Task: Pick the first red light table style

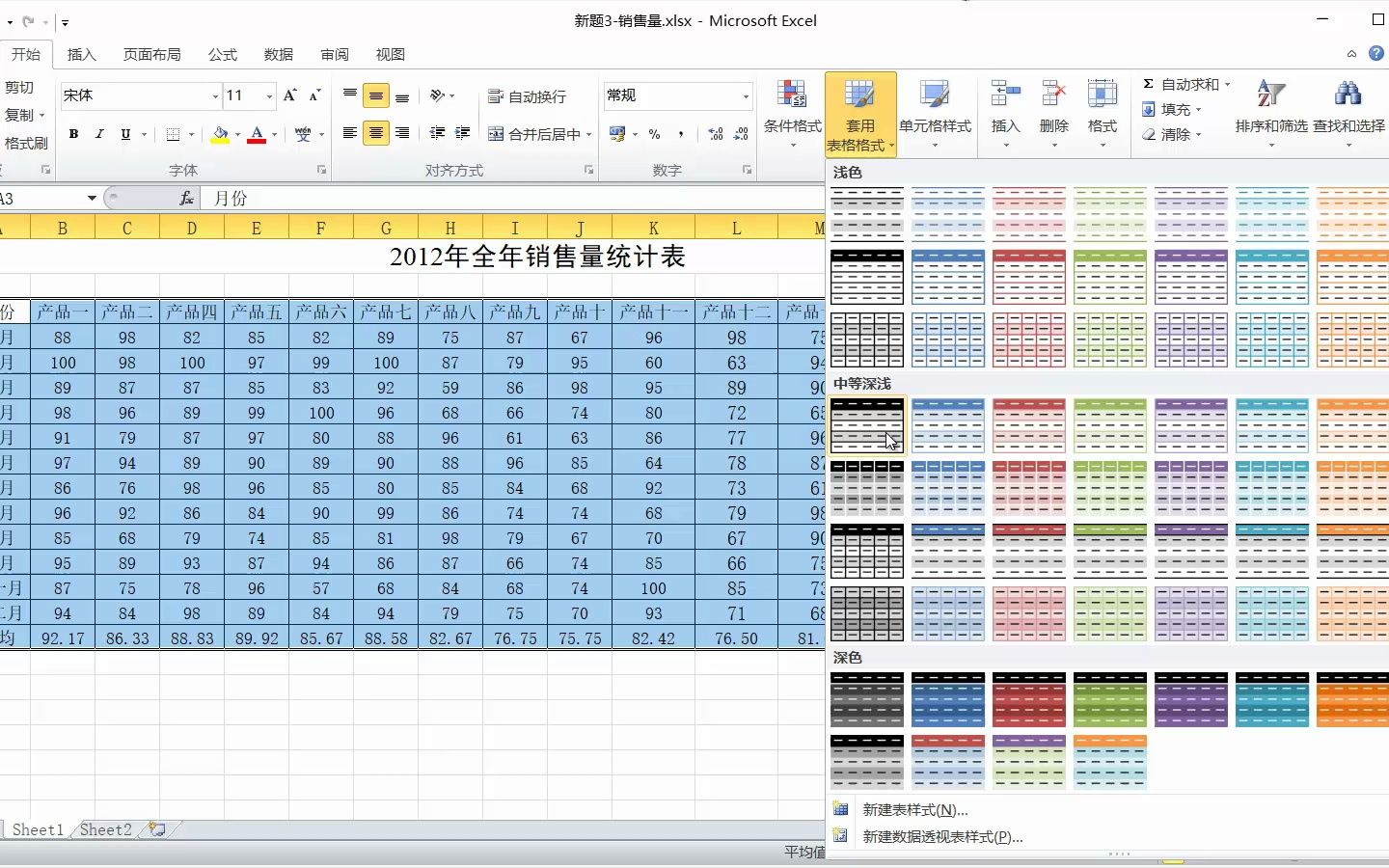Action: tap(1029, 214)
